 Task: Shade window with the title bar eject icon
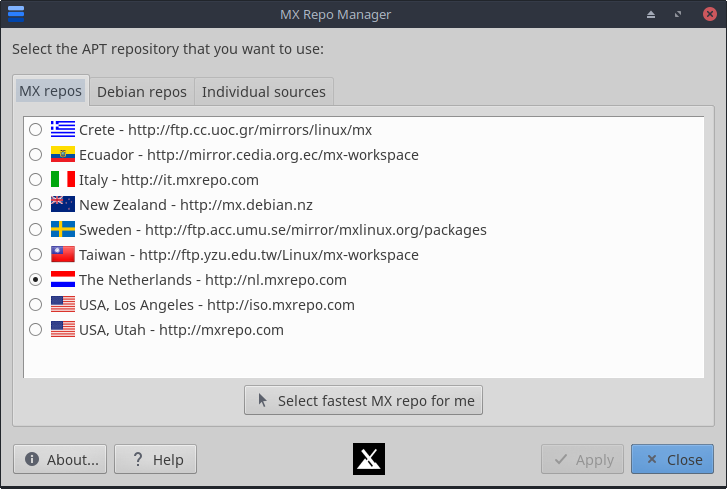pos(651,14)
